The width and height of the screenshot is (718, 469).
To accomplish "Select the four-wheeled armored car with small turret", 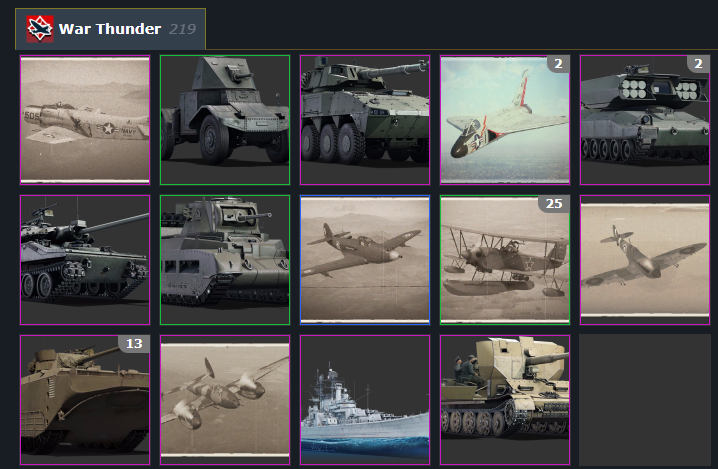I will [225, 120].
